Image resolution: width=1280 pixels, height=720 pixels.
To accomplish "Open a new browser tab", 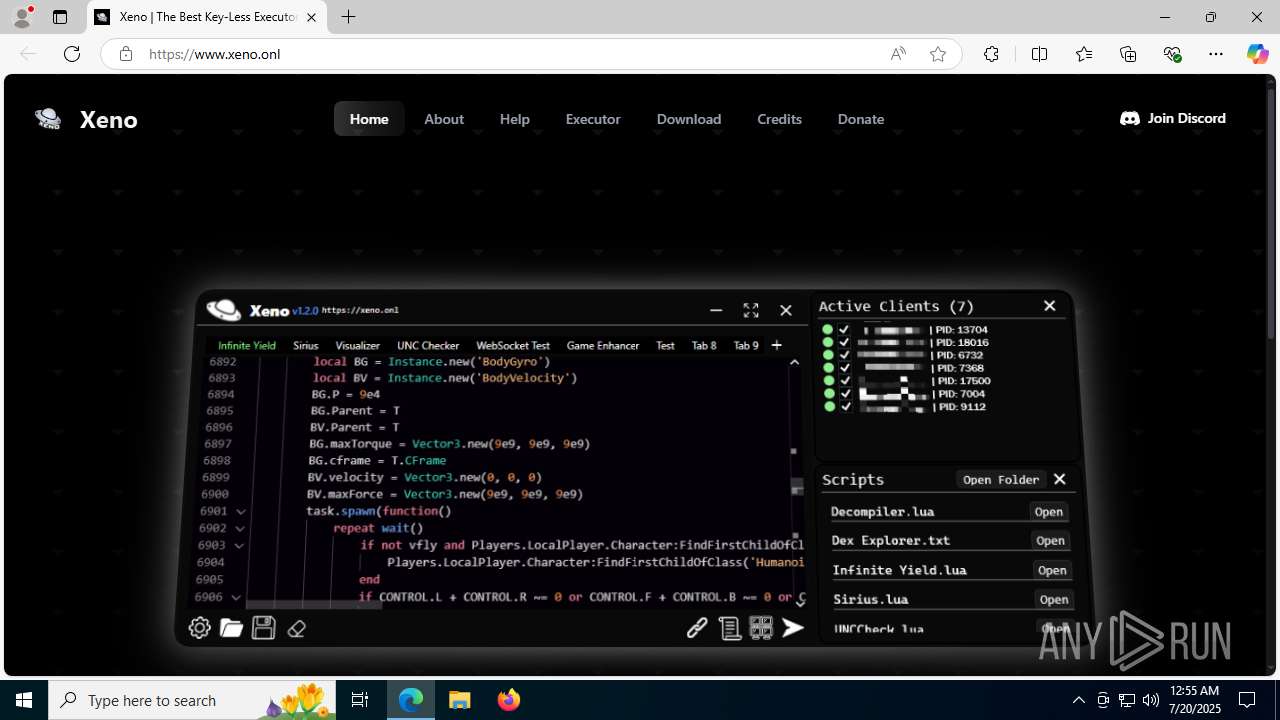I will 348,17.
